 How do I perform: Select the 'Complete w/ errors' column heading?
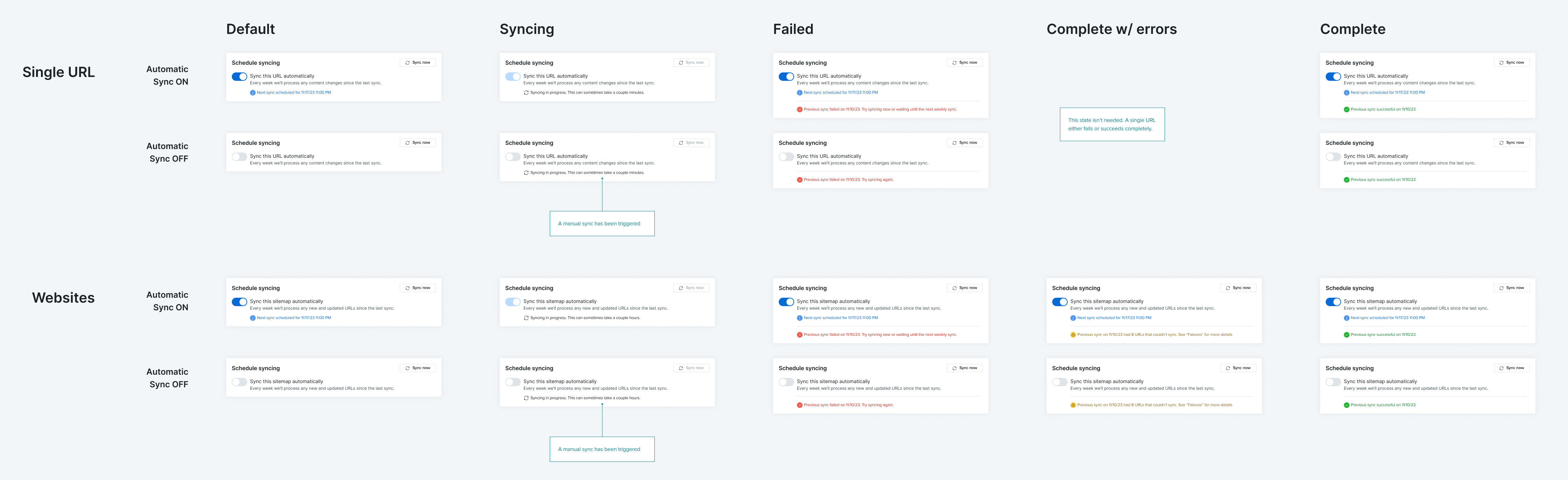tap(1111, 29)
